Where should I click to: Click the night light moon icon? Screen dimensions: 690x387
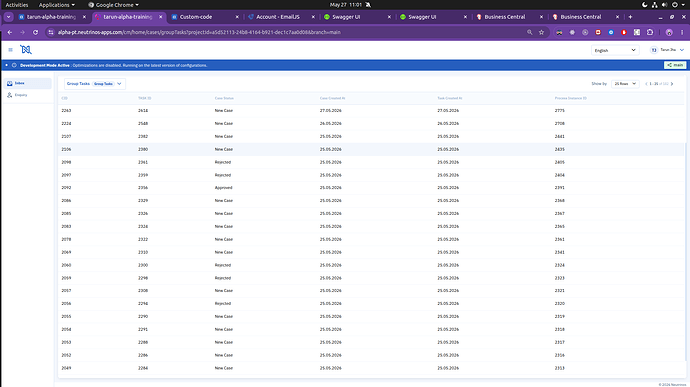tap(645, 5)
